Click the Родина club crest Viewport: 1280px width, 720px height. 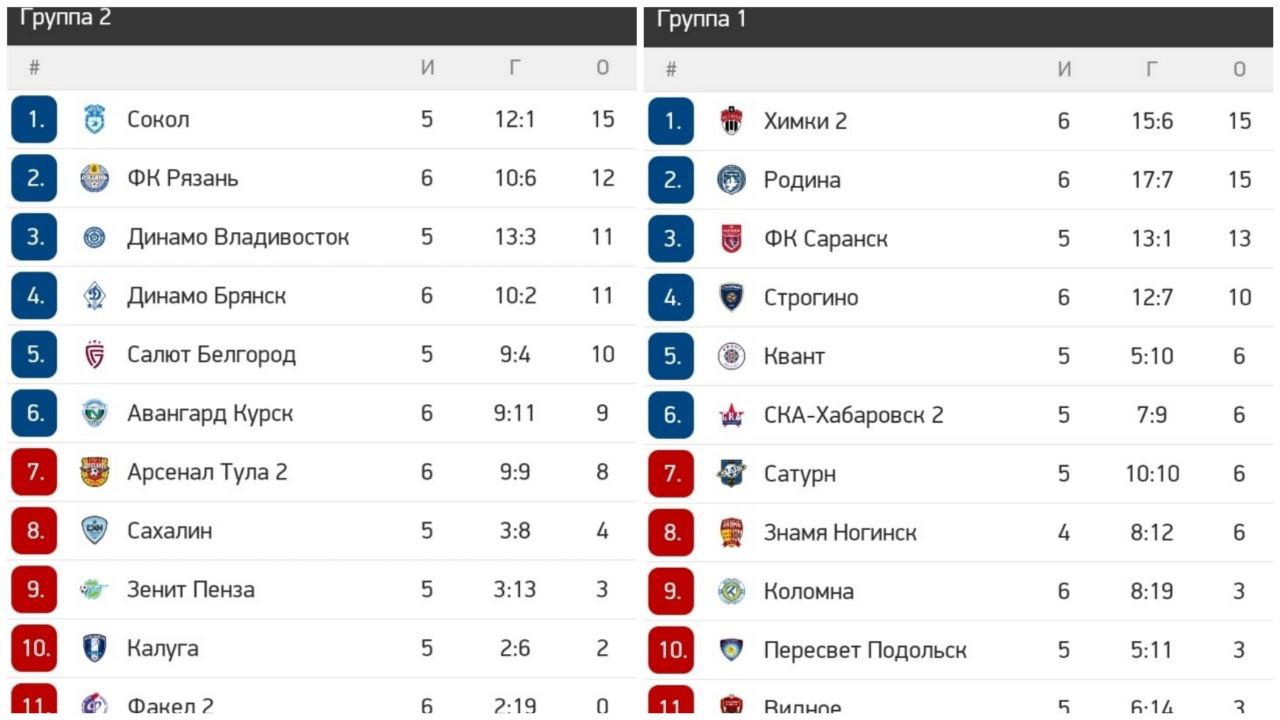point(731,180)
